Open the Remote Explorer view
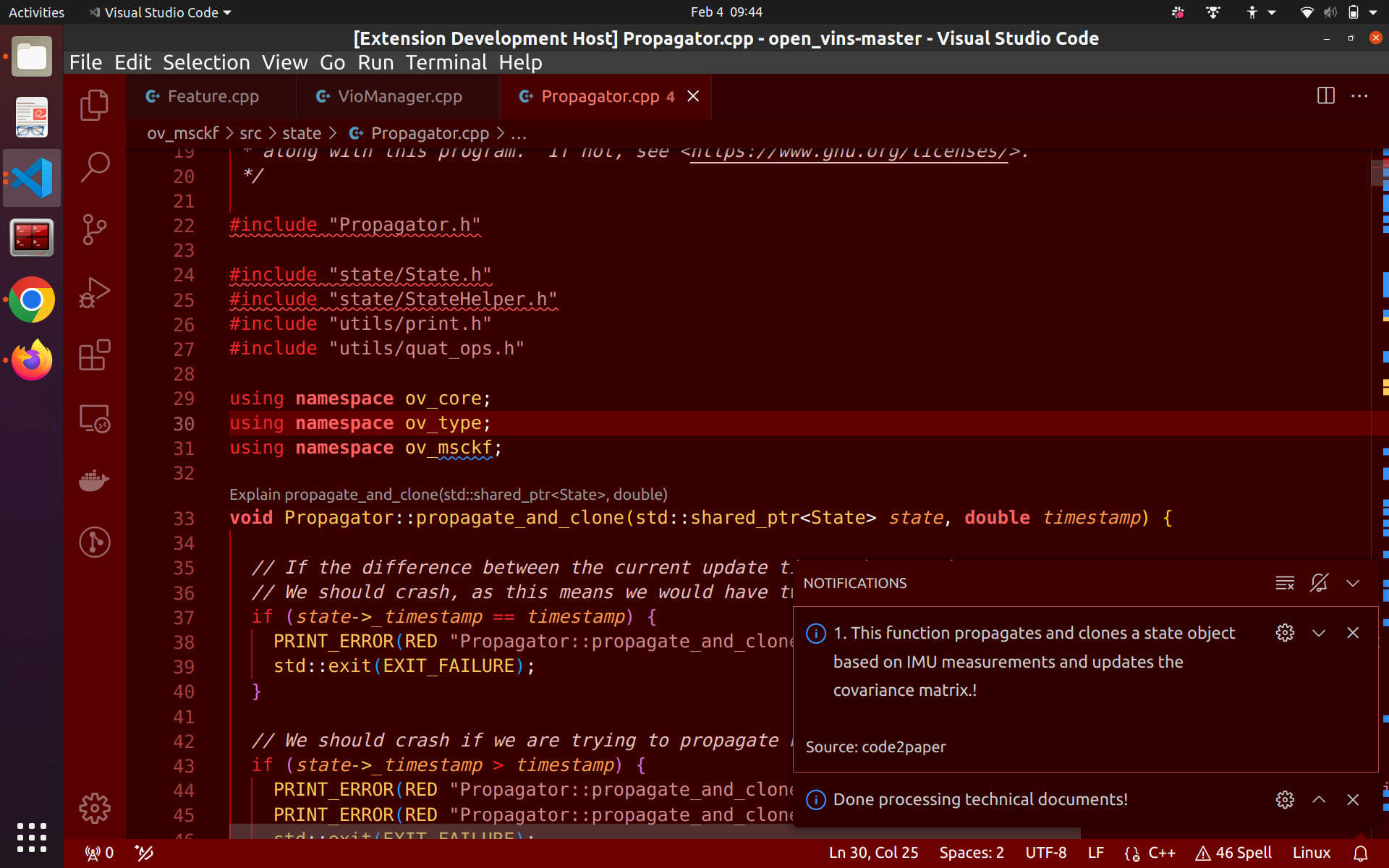 pos(94,418)
